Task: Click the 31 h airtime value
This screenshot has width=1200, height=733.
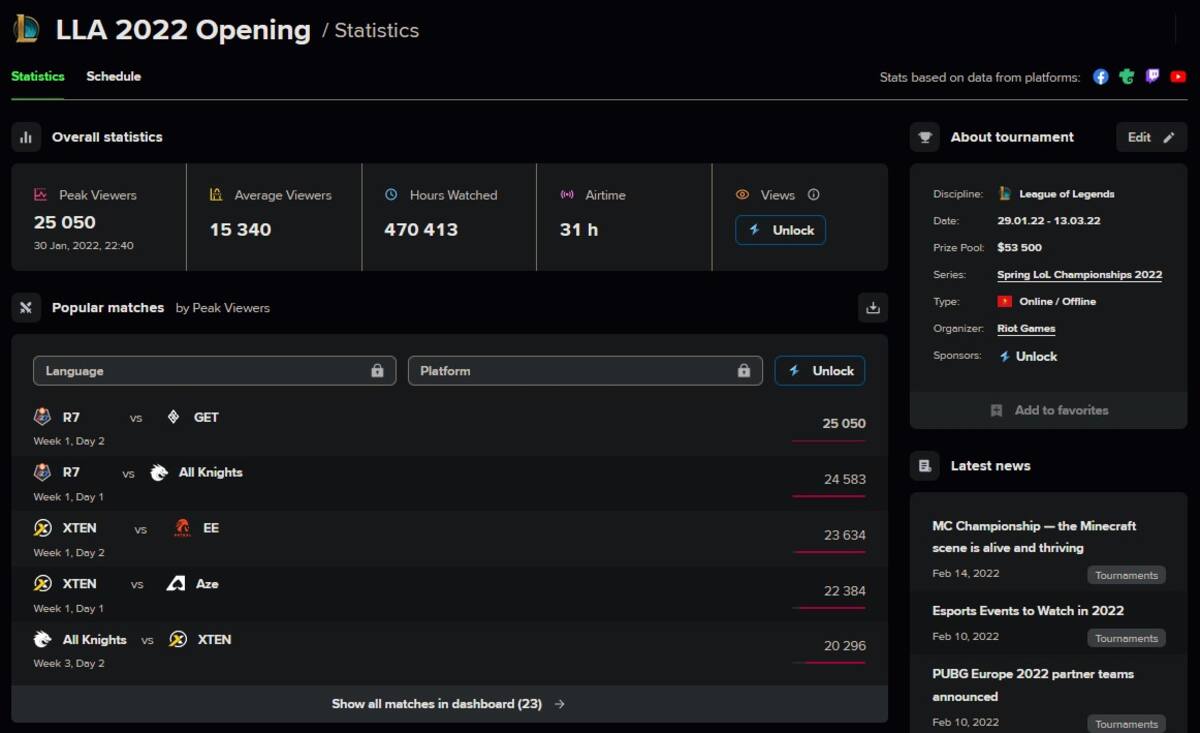Action: point(579,230)
